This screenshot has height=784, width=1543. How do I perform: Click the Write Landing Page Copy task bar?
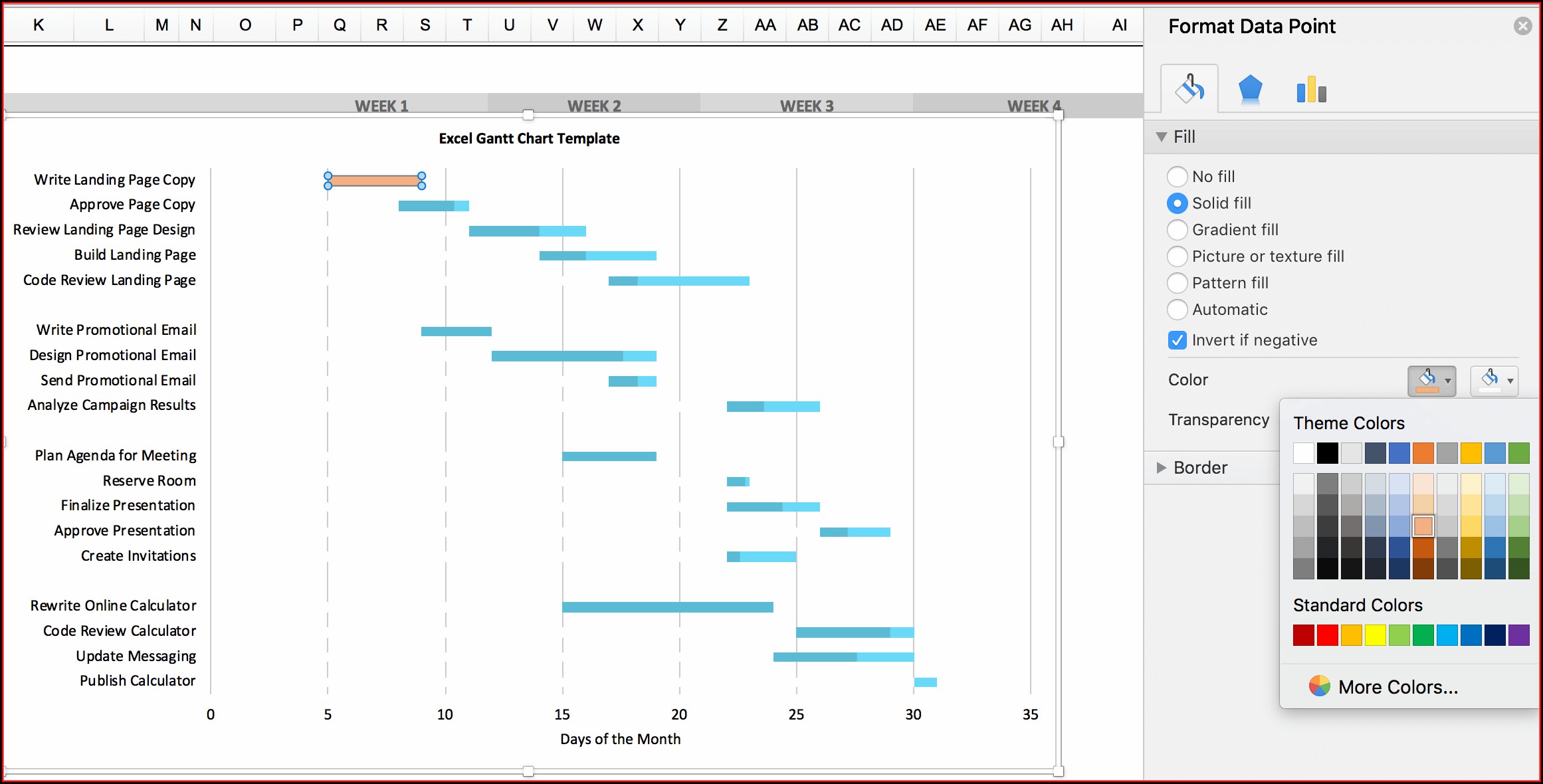pos(374,180)
